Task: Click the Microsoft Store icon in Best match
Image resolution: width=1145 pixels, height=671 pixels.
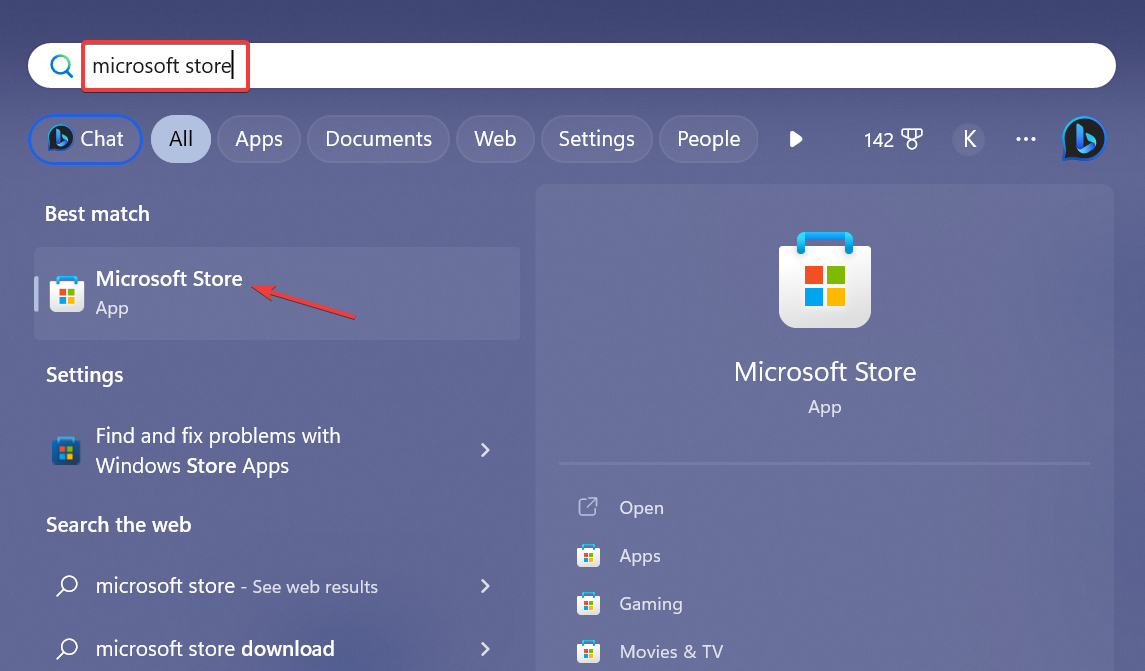Action: 67,294
